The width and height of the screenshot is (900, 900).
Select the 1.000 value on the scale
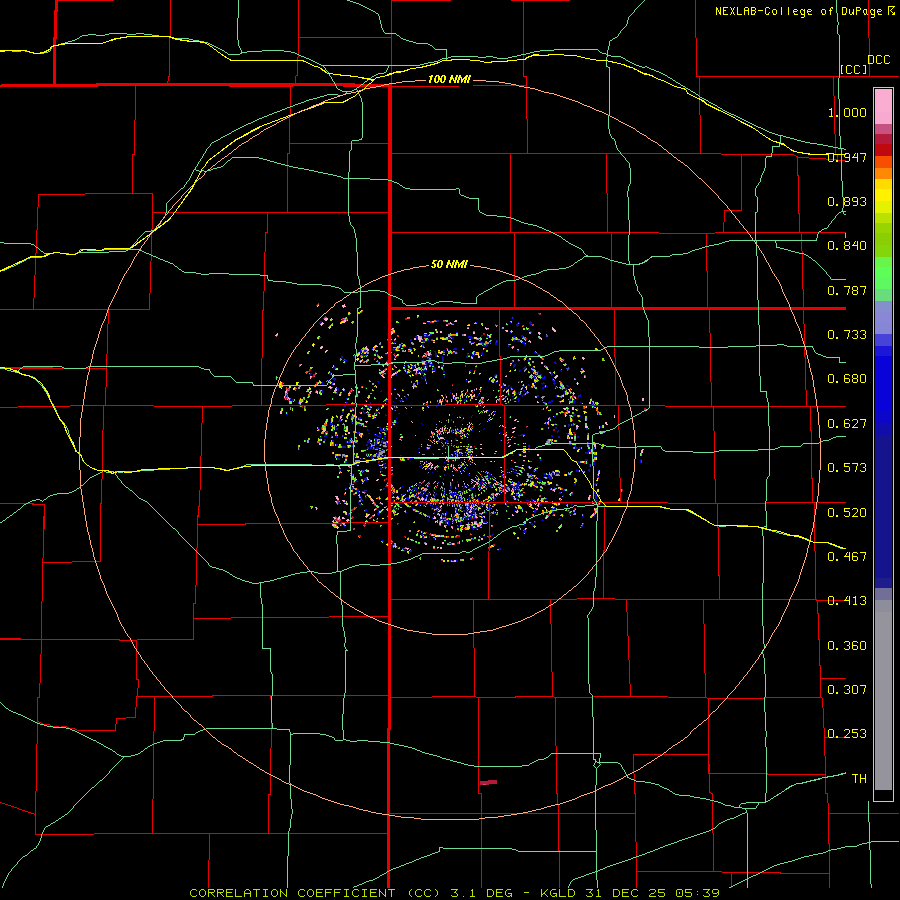pyautogui.click(x=847, y=112)
